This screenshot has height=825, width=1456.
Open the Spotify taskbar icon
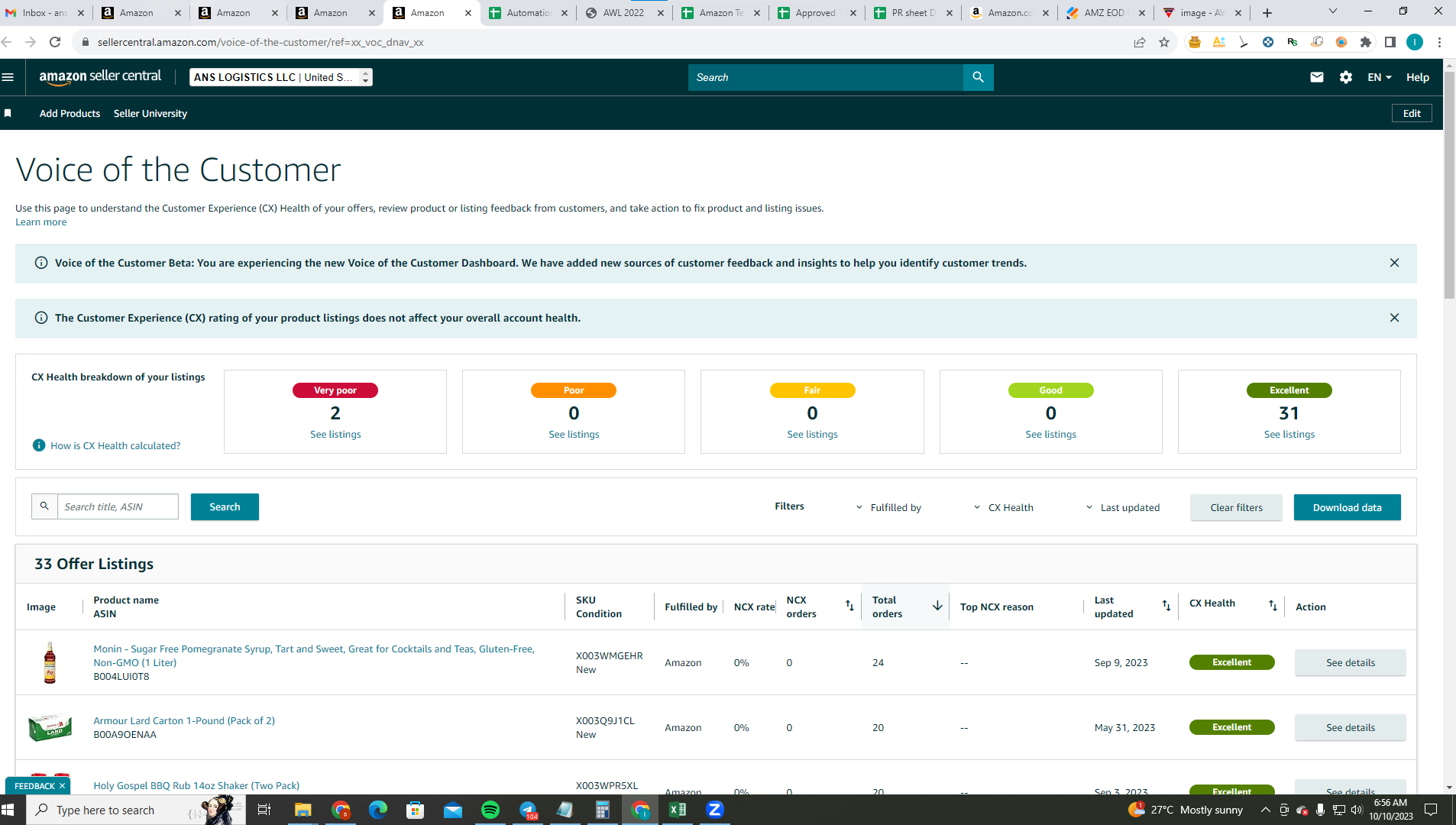(x=490, y=810)
